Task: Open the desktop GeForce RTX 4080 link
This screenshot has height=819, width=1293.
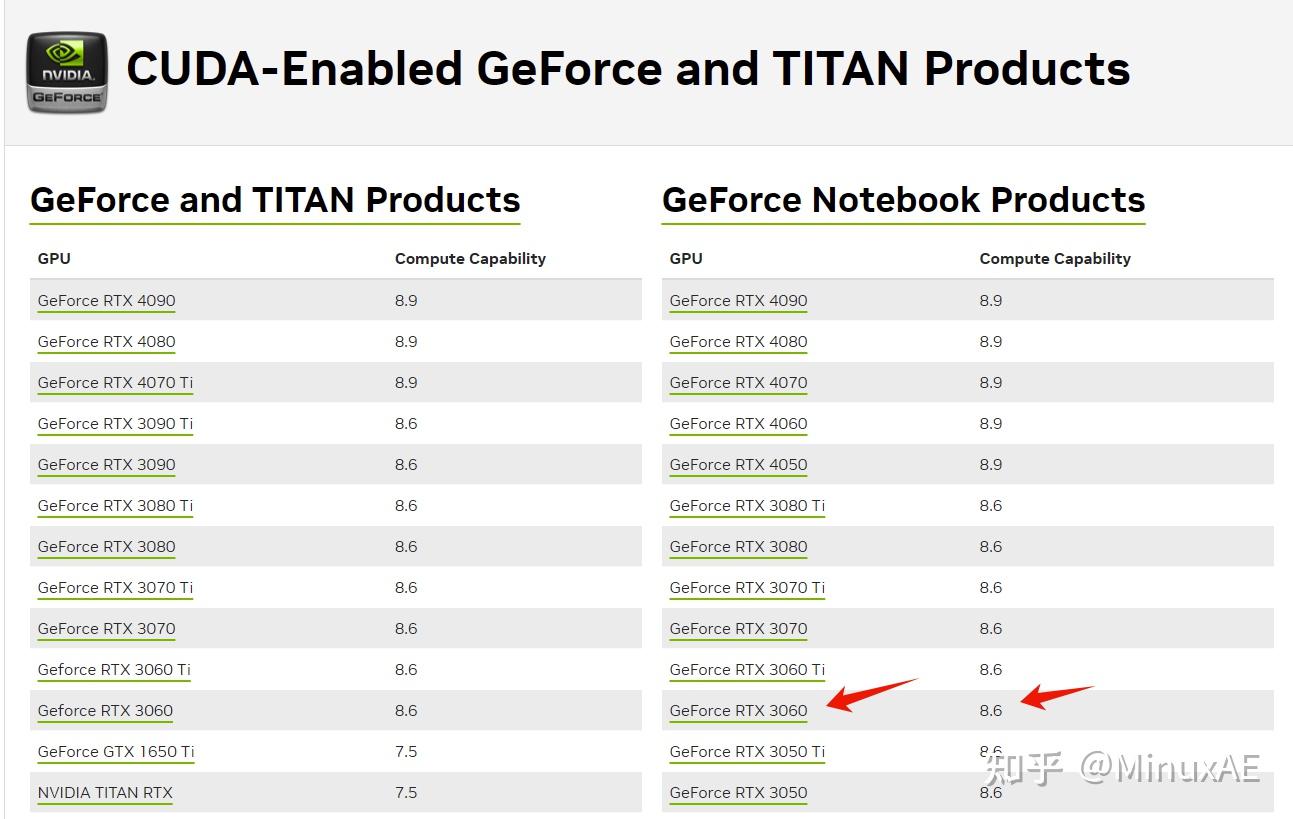Action: [x=106, y=341]
